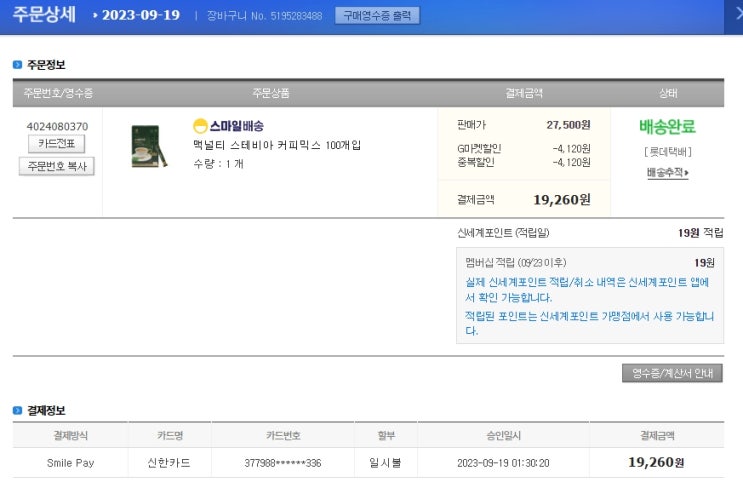This screenshot has width=743, height=488.
Task: Click the 주문상품 column header
Action: pyautogui.click(x=271, y=93)
